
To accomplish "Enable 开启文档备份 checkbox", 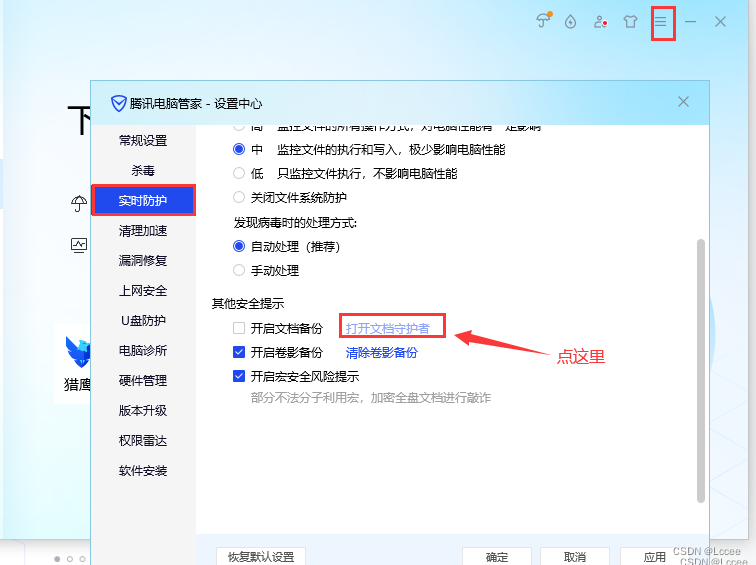I will coord(239,328).
